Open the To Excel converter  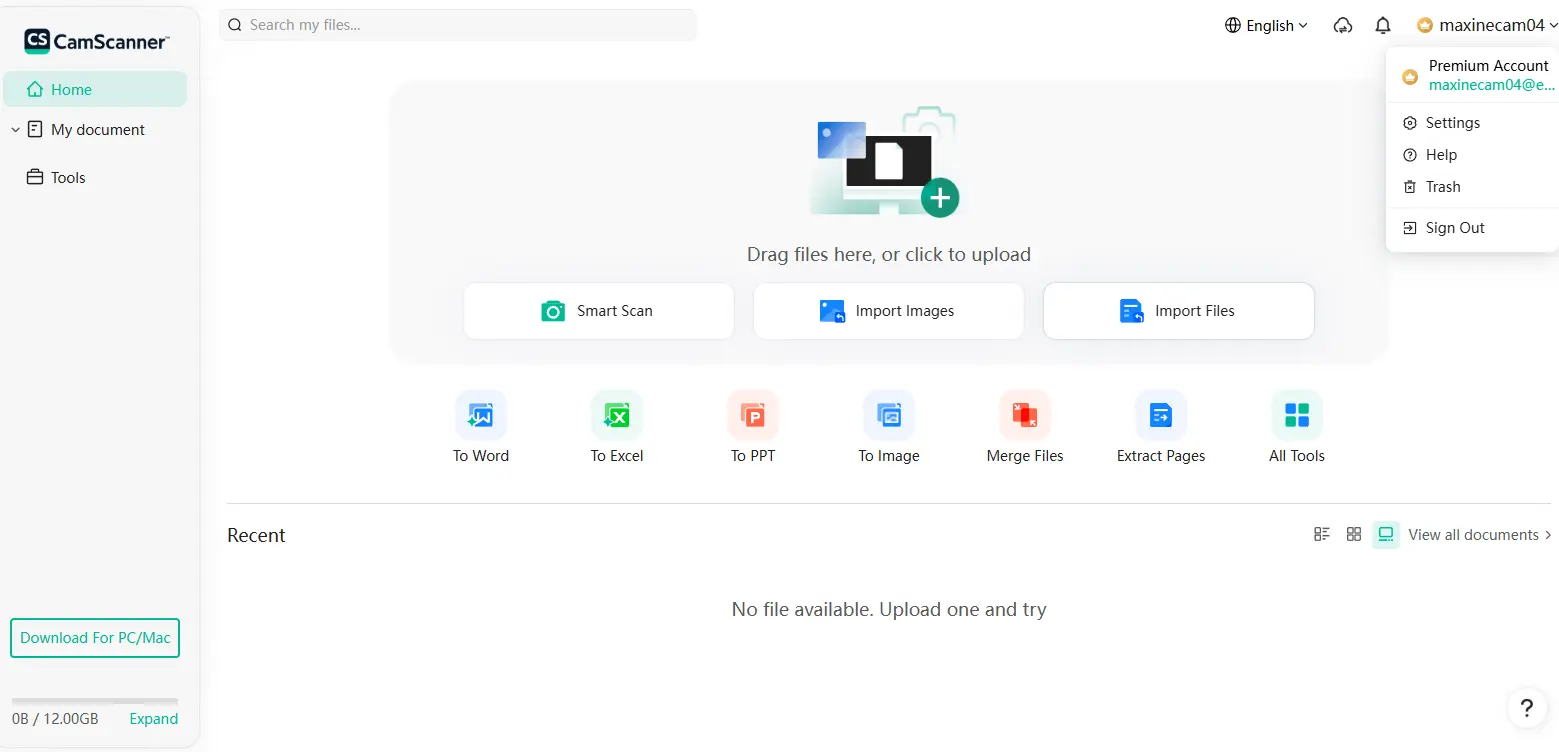617,427
